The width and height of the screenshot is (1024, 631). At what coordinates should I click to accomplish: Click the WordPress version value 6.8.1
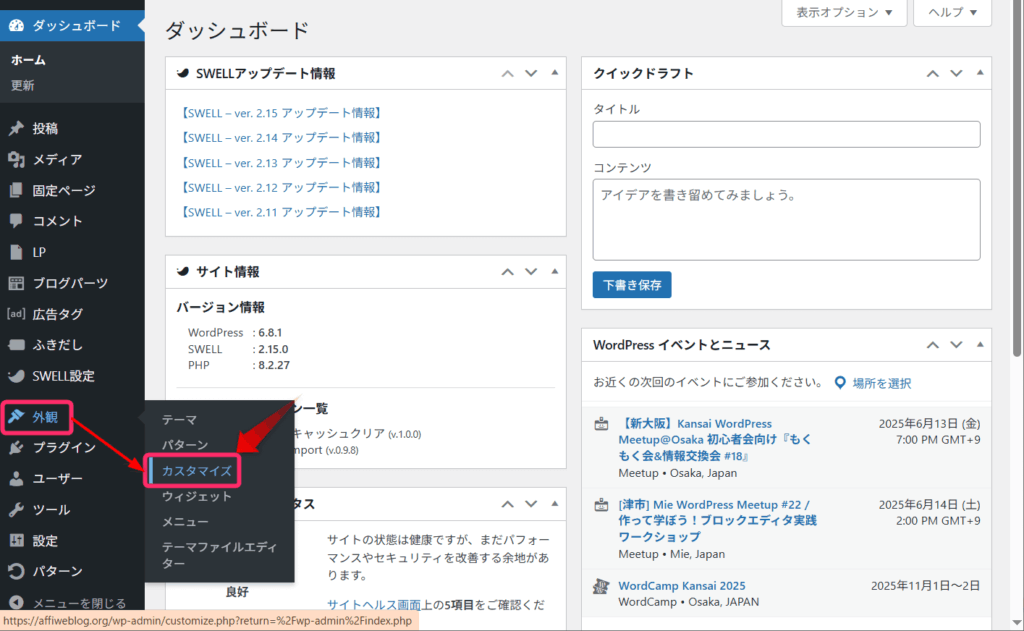[270, 332]
